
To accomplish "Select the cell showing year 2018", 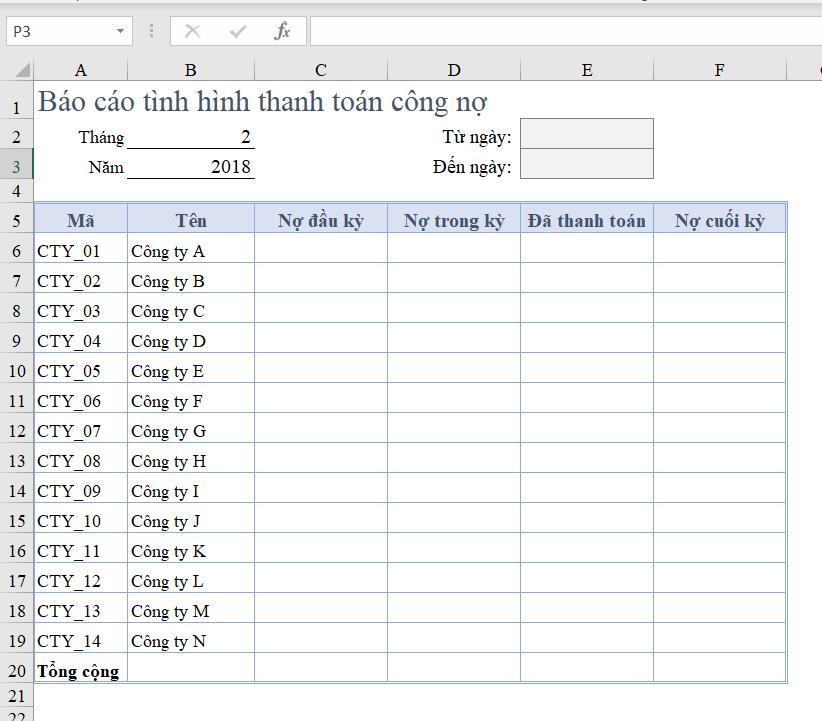I will pyautogui.click(x=190, y=167).
